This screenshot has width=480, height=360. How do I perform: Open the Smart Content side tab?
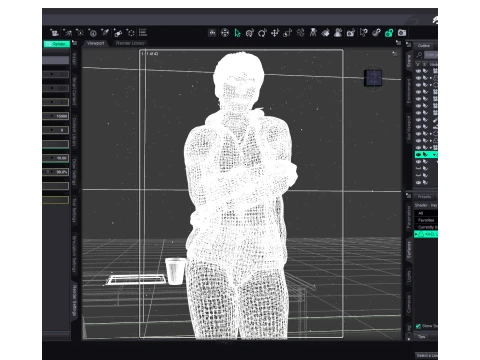click(x=75, y=92)
